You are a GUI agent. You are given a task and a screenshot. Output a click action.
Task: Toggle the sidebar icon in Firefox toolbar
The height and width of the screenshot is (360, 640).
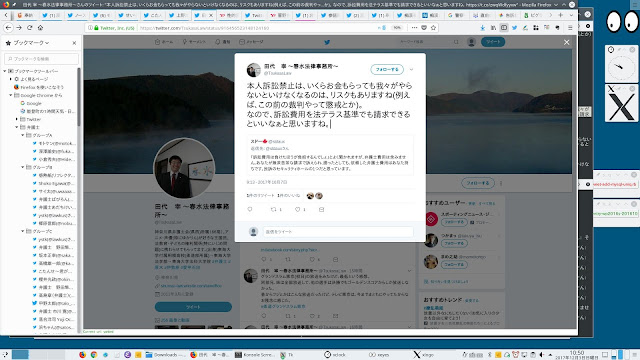504,28
